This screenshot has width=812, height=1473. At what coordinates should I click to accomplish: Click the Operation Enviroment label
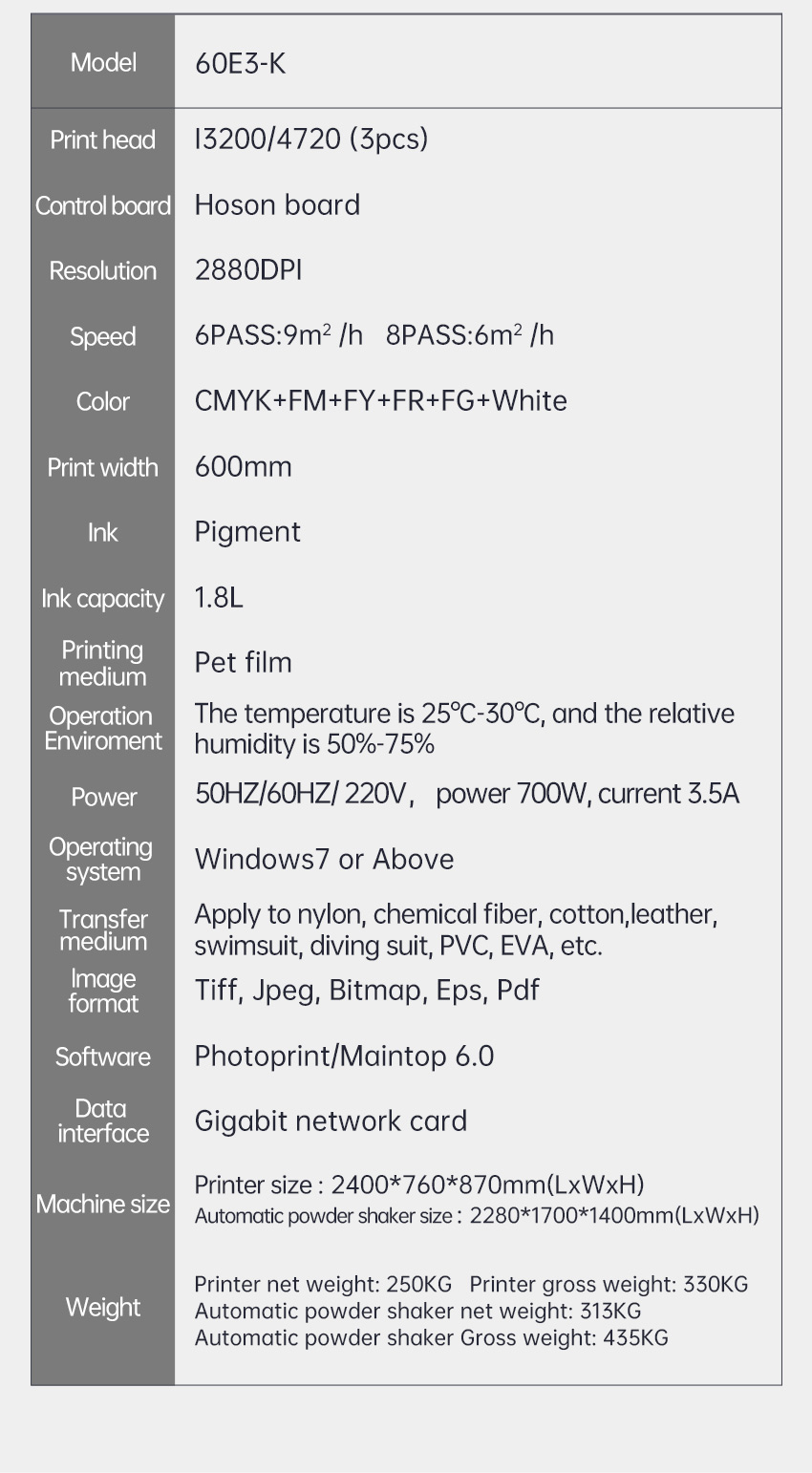click(103, 729)
